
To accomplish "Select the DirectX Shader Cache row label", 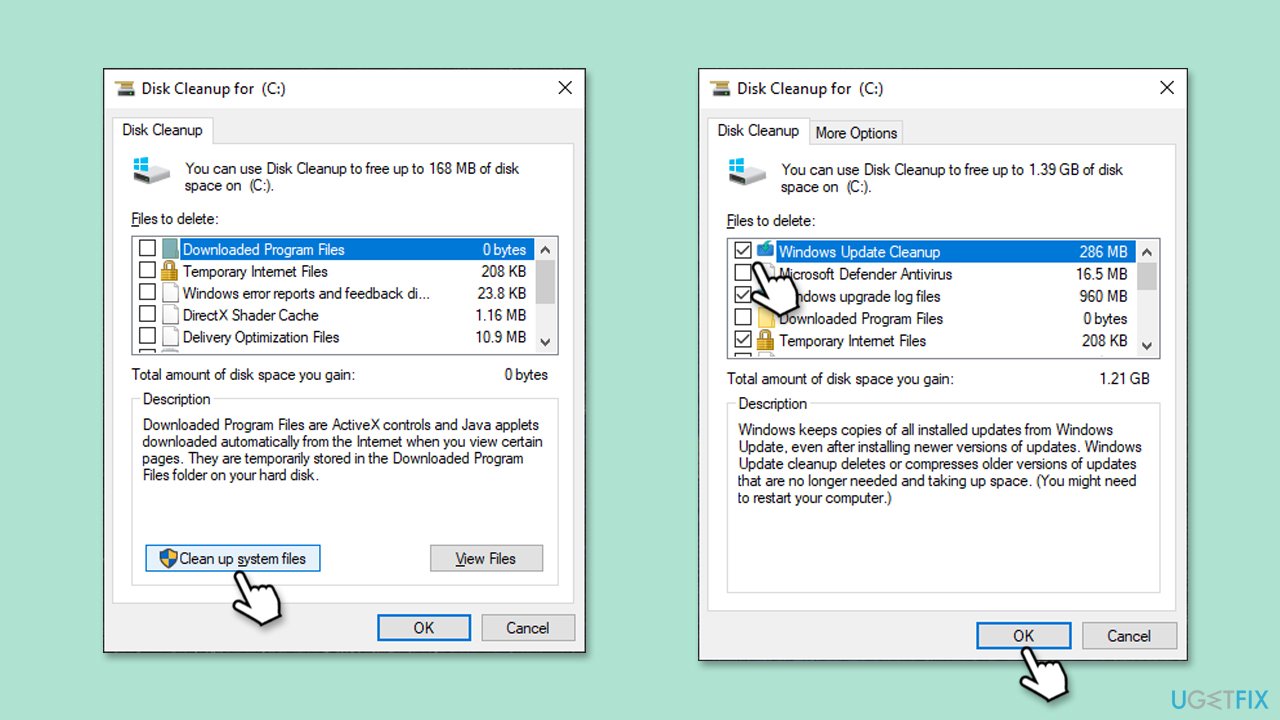I will (250, 315).
